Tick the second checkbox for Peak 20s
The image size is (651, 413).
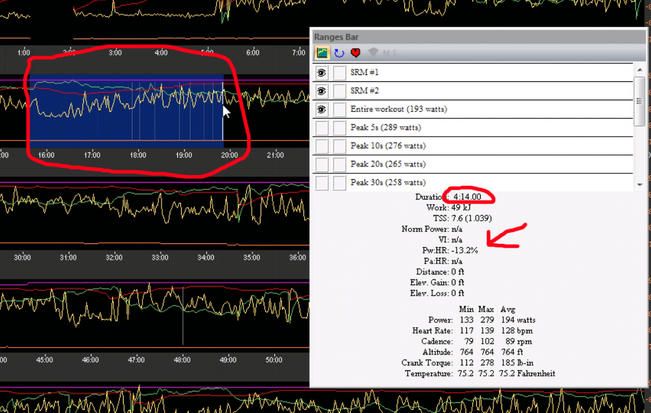tap(340, 164)
